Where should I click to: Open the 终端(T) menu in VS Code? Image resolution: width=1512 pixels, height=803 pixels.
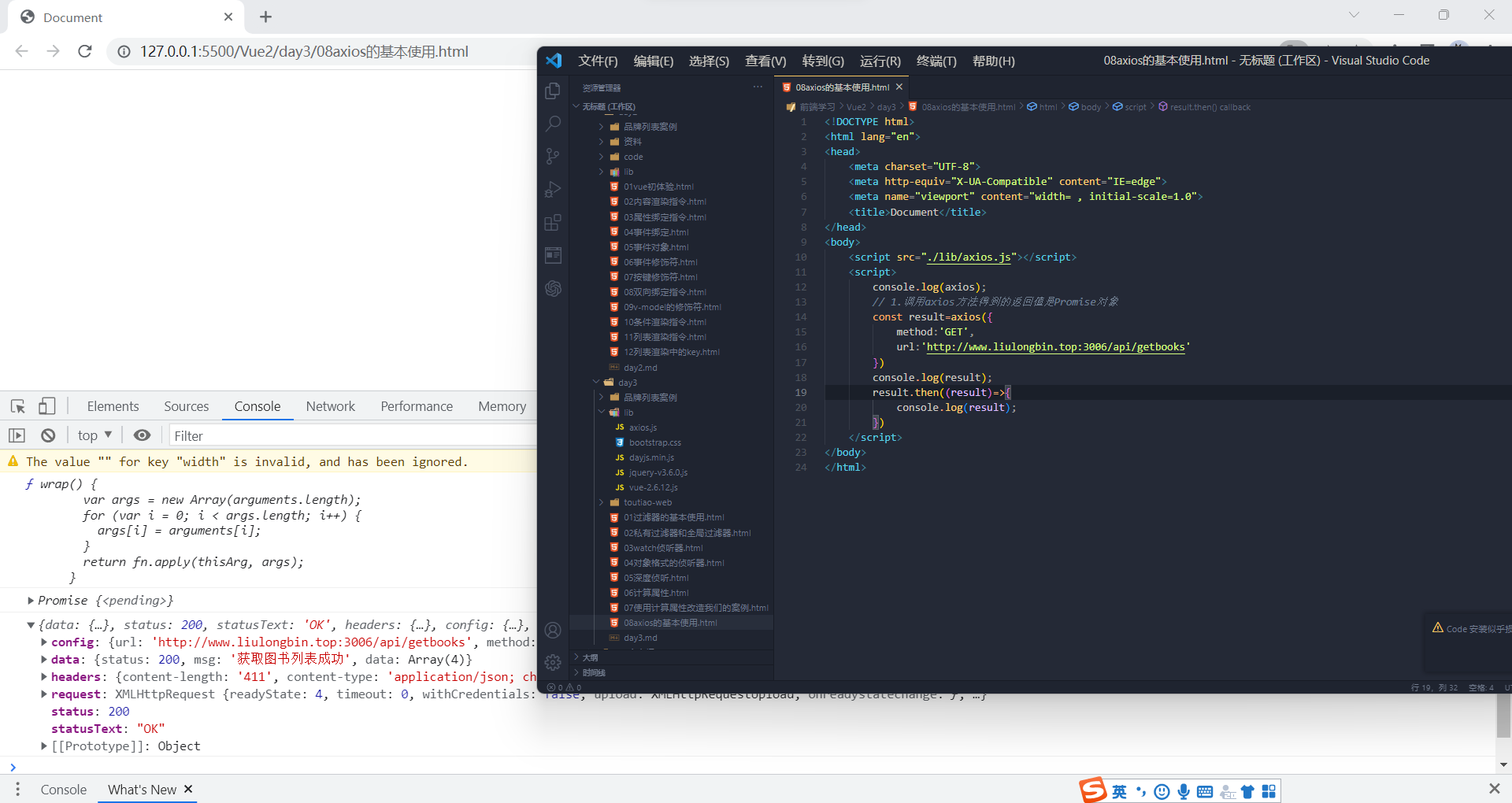pos(936,61)
